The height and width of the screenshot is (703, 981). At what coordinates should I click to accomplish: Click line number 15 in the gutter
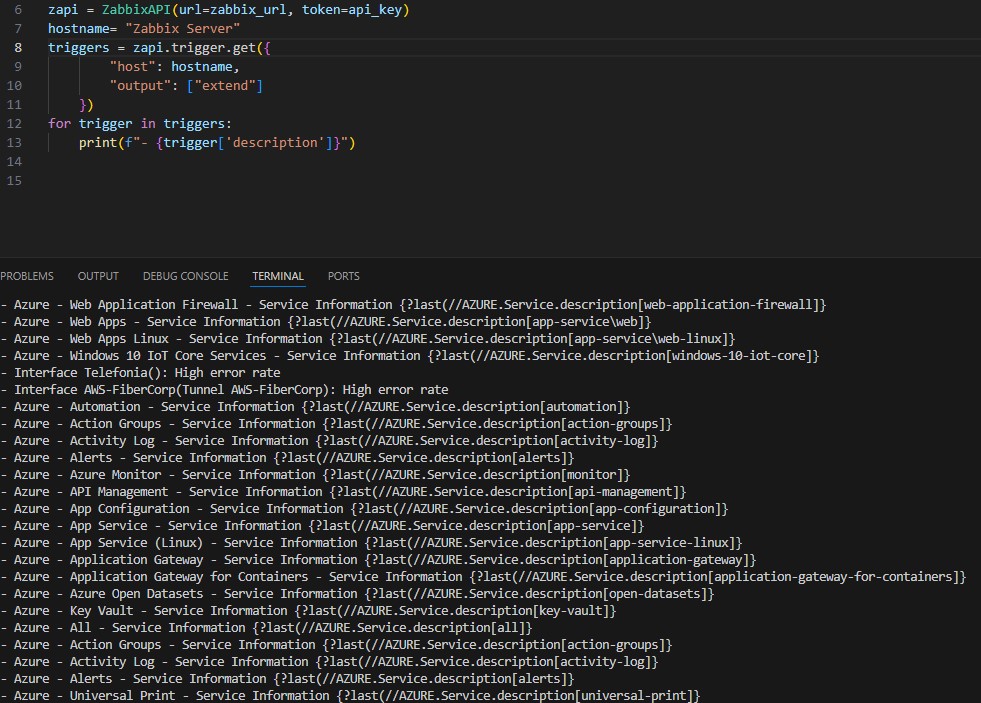pyautogui.click(x=14, y=181)
